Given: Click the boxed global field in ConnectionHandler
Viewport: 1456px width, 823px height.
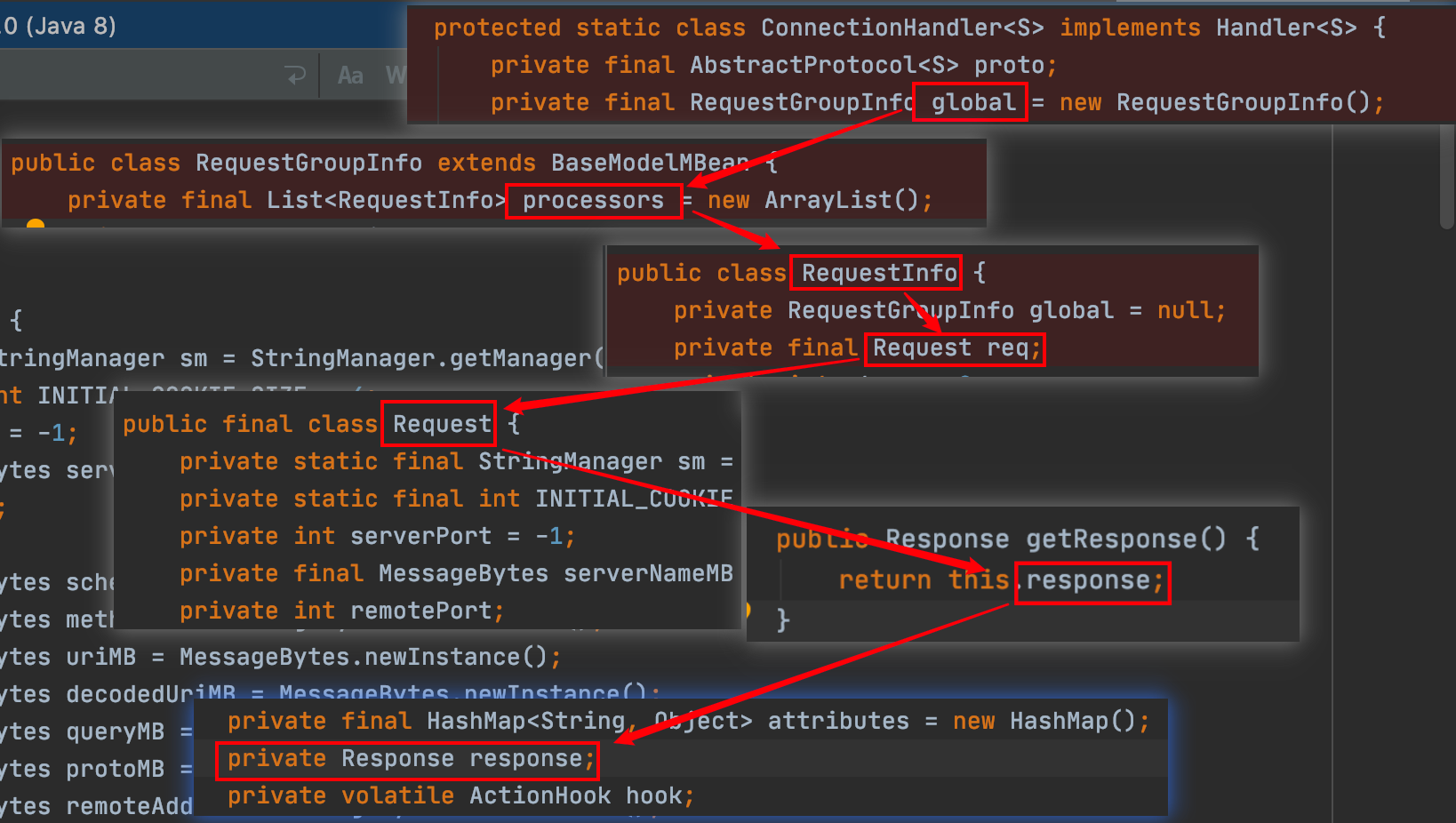Looking at the screenshot, I should coord(972,103).
